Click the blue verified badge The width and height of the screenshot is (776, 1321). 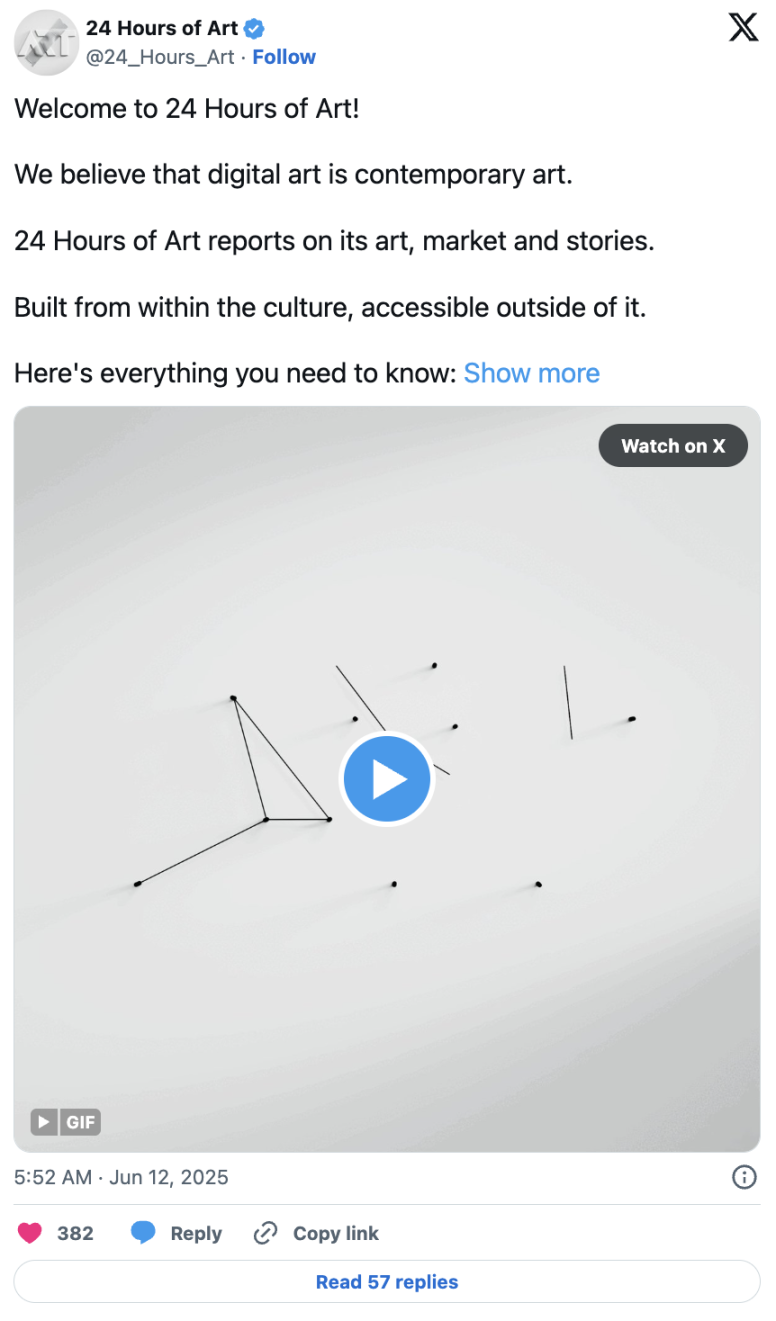pos(255,28)
